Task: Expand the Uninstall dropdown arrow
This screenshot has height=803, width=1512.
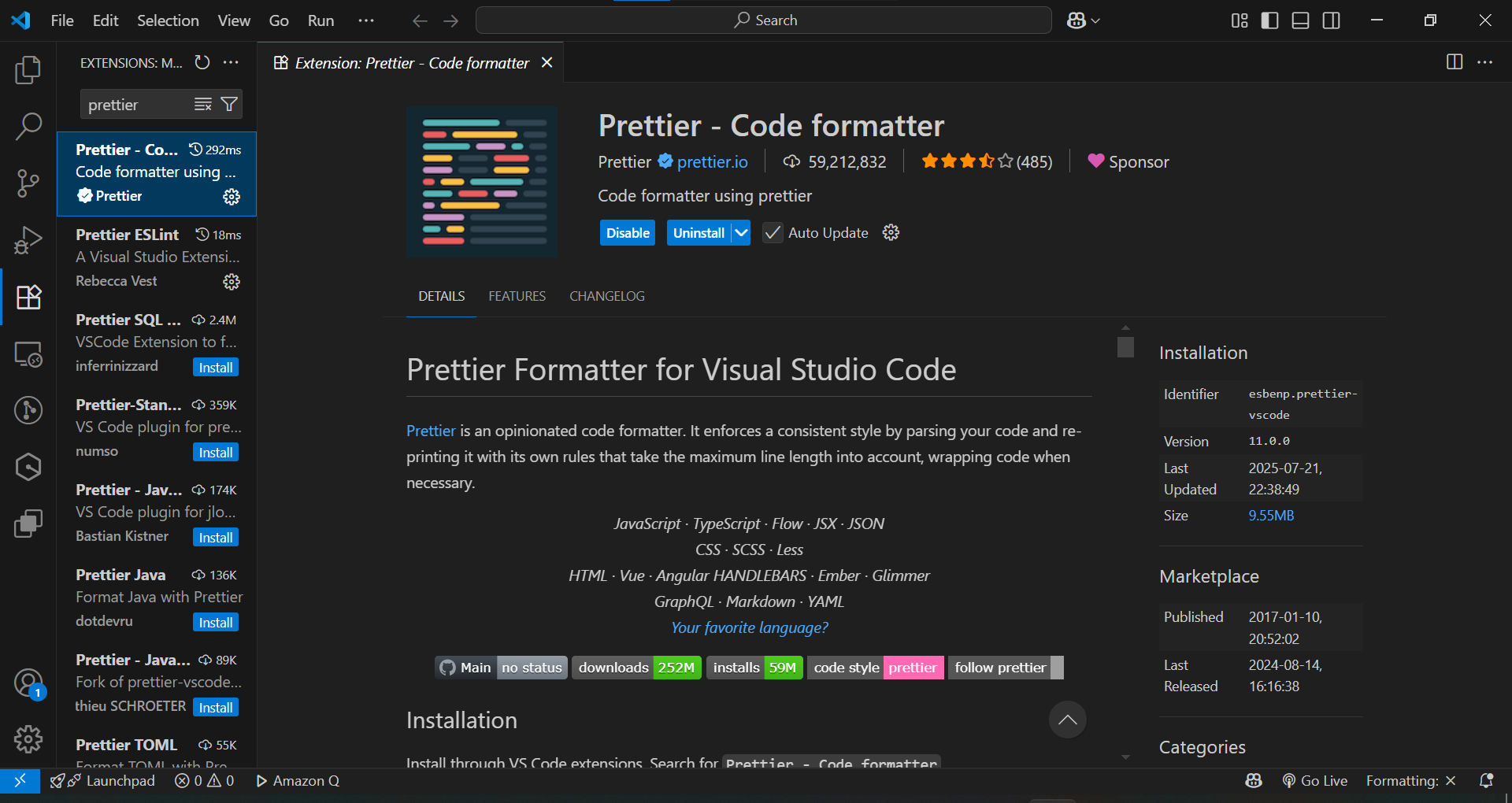Action: coord(741,233)
